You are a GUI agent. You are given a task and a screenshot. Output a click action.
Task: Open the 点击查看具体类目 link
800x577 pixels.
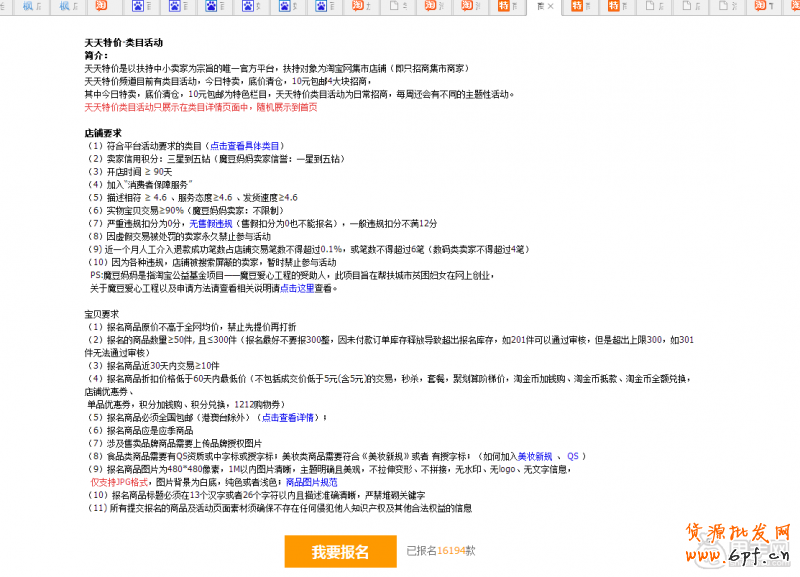245,146
